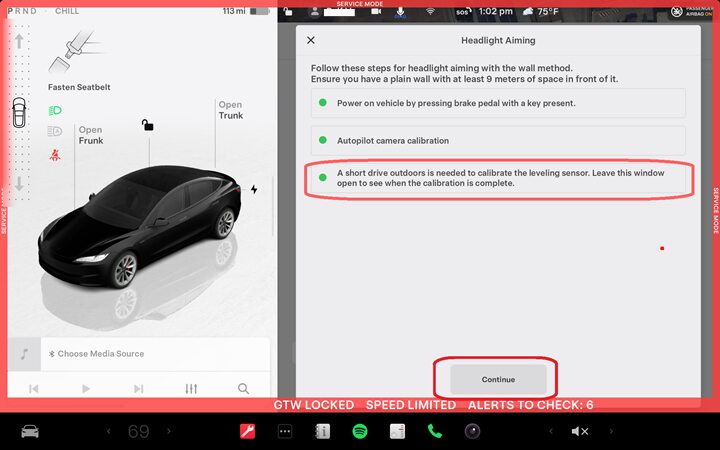Launch Spotify from the bottom dock

pos(360,431)
